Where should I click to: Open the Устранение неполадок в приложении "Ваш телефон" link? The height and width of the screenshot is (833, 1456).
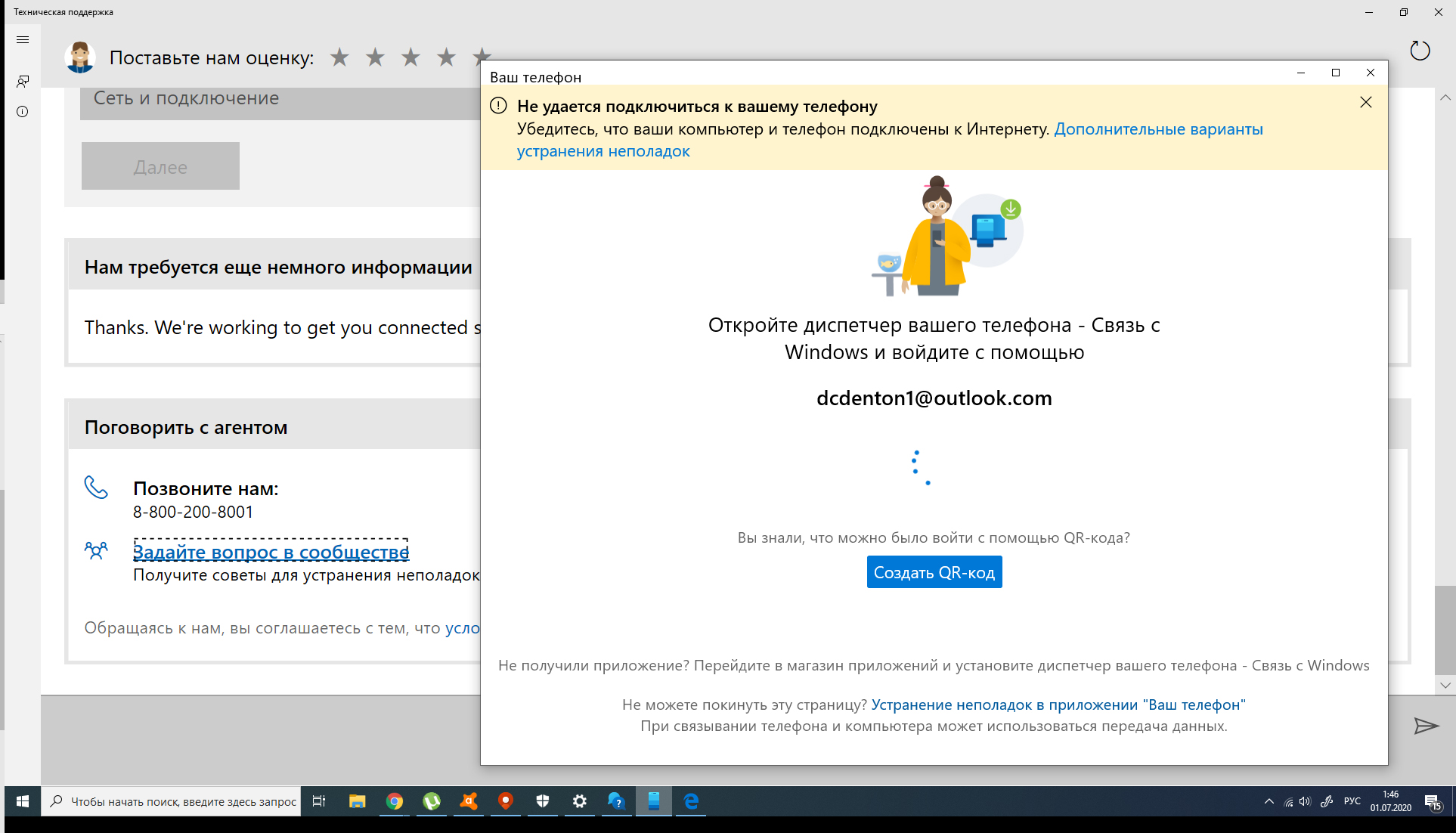point(1058,704)
